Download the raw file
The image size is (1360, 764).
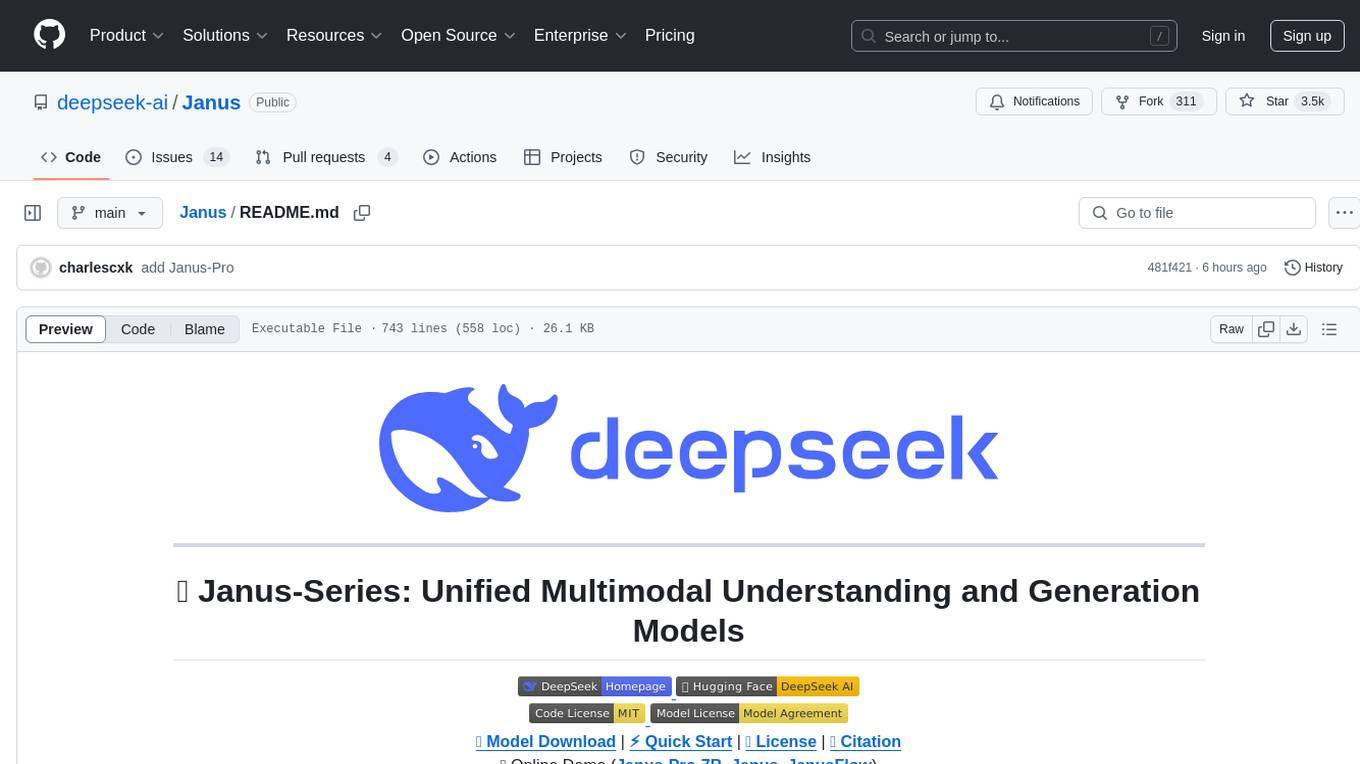(x=1293, y=329)
